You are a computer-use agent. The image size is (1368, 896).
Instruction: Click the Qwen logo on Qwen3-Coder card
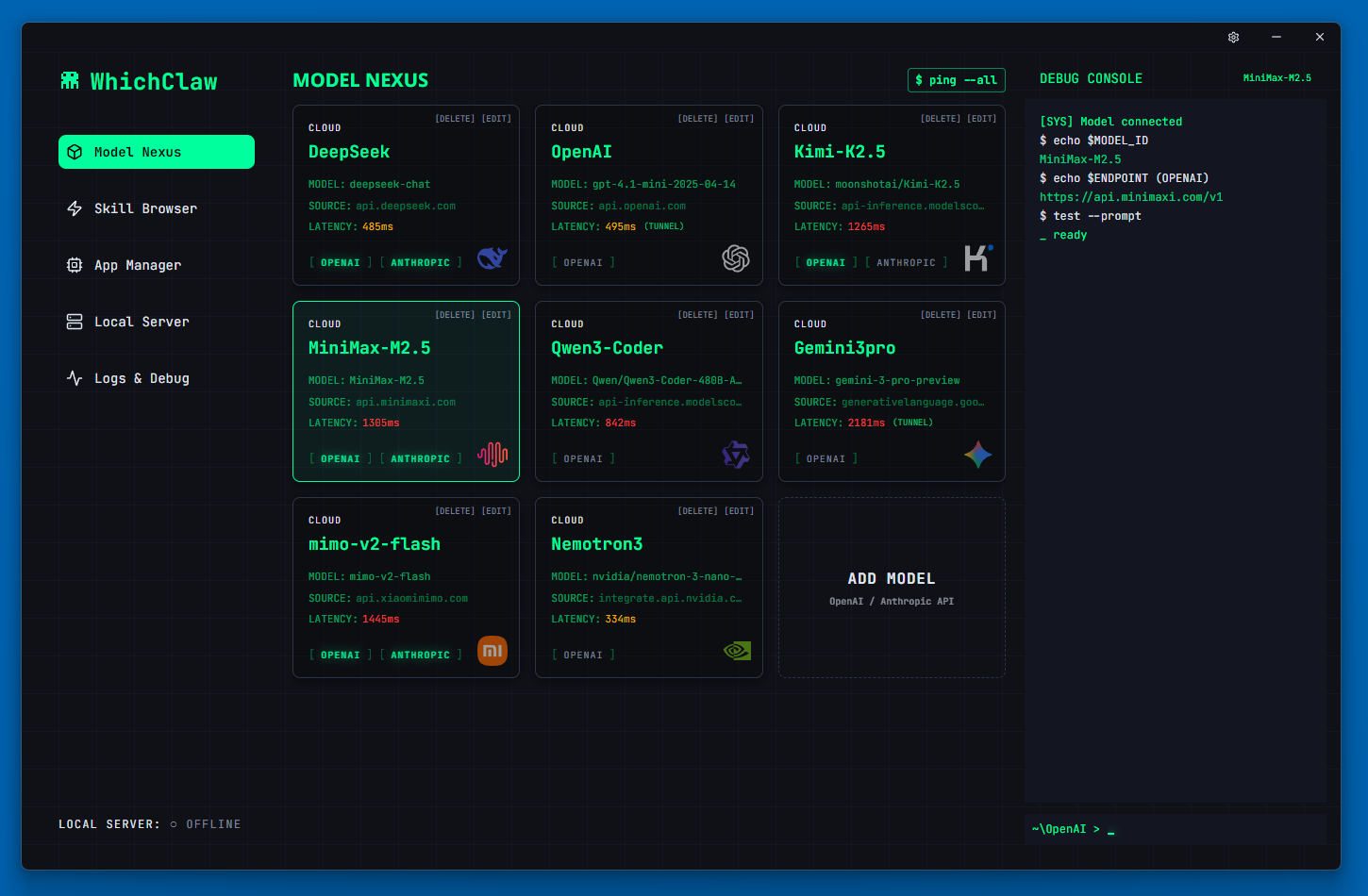(735, 454)
